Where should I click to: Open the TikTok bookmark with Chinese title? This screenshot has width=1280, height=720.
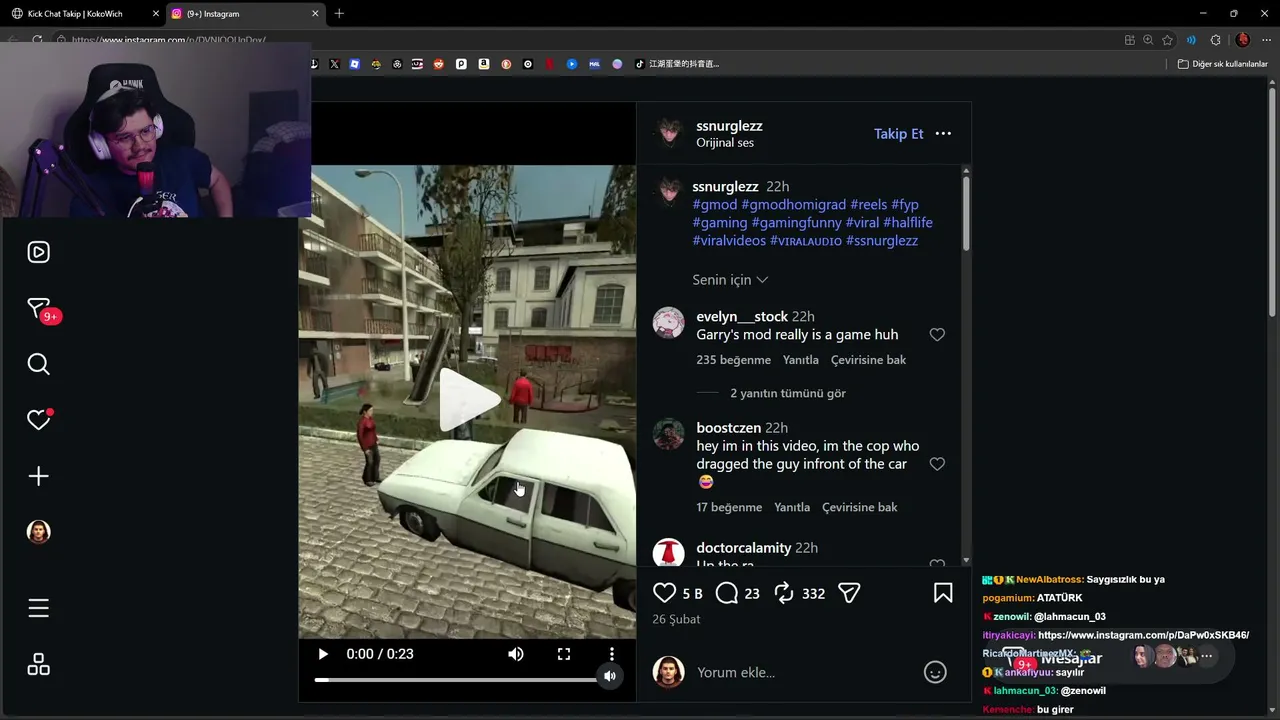pyautogui.click(x=679, y=64)
